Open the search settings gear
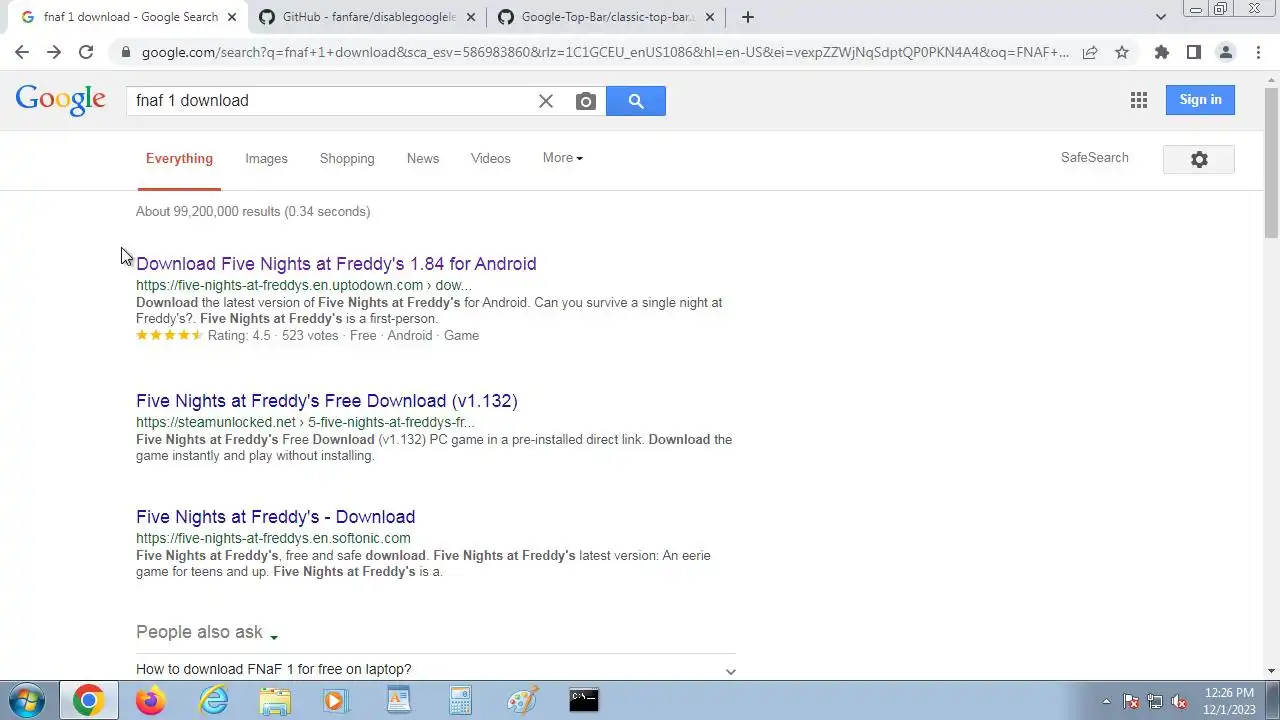 [x=1199, y=159]
